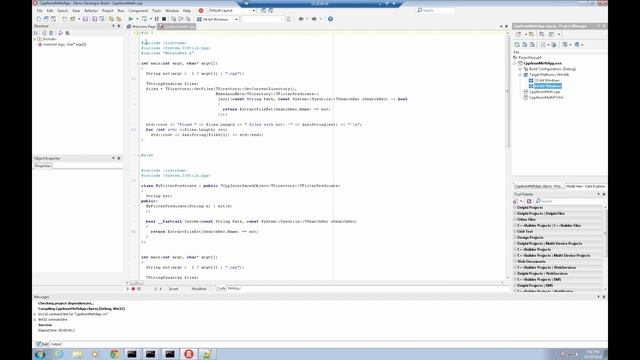
Task: Click the Save desktop layout icon
Action: 263,11
